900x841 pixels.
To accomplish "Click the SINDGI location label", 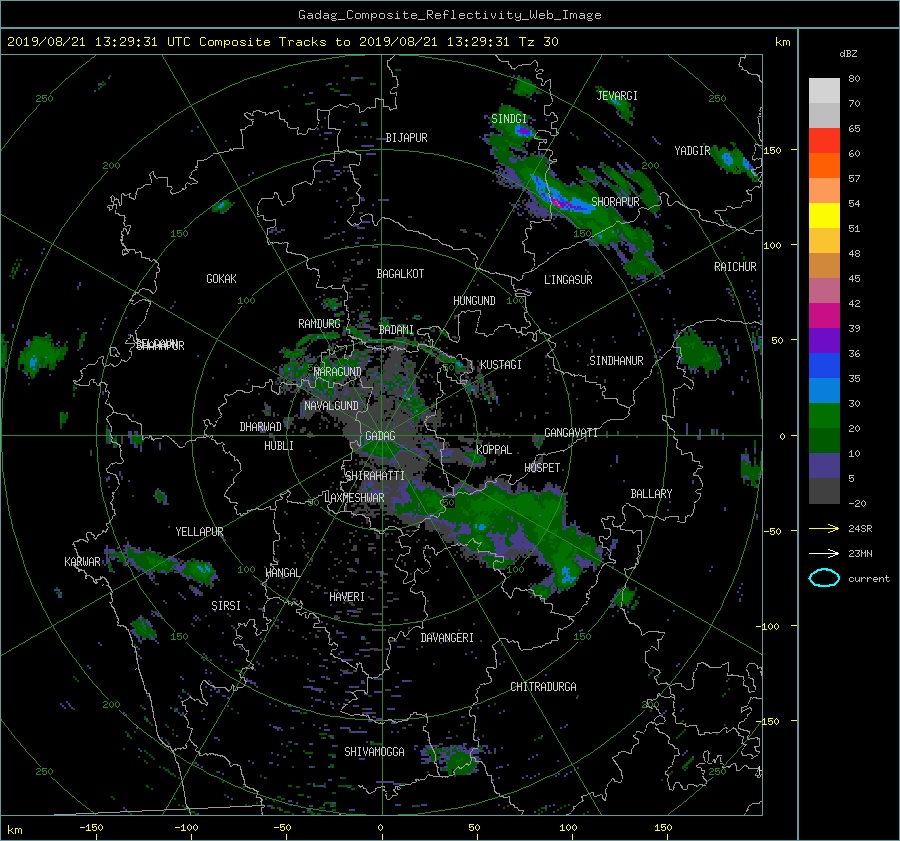I will point(509,119).
